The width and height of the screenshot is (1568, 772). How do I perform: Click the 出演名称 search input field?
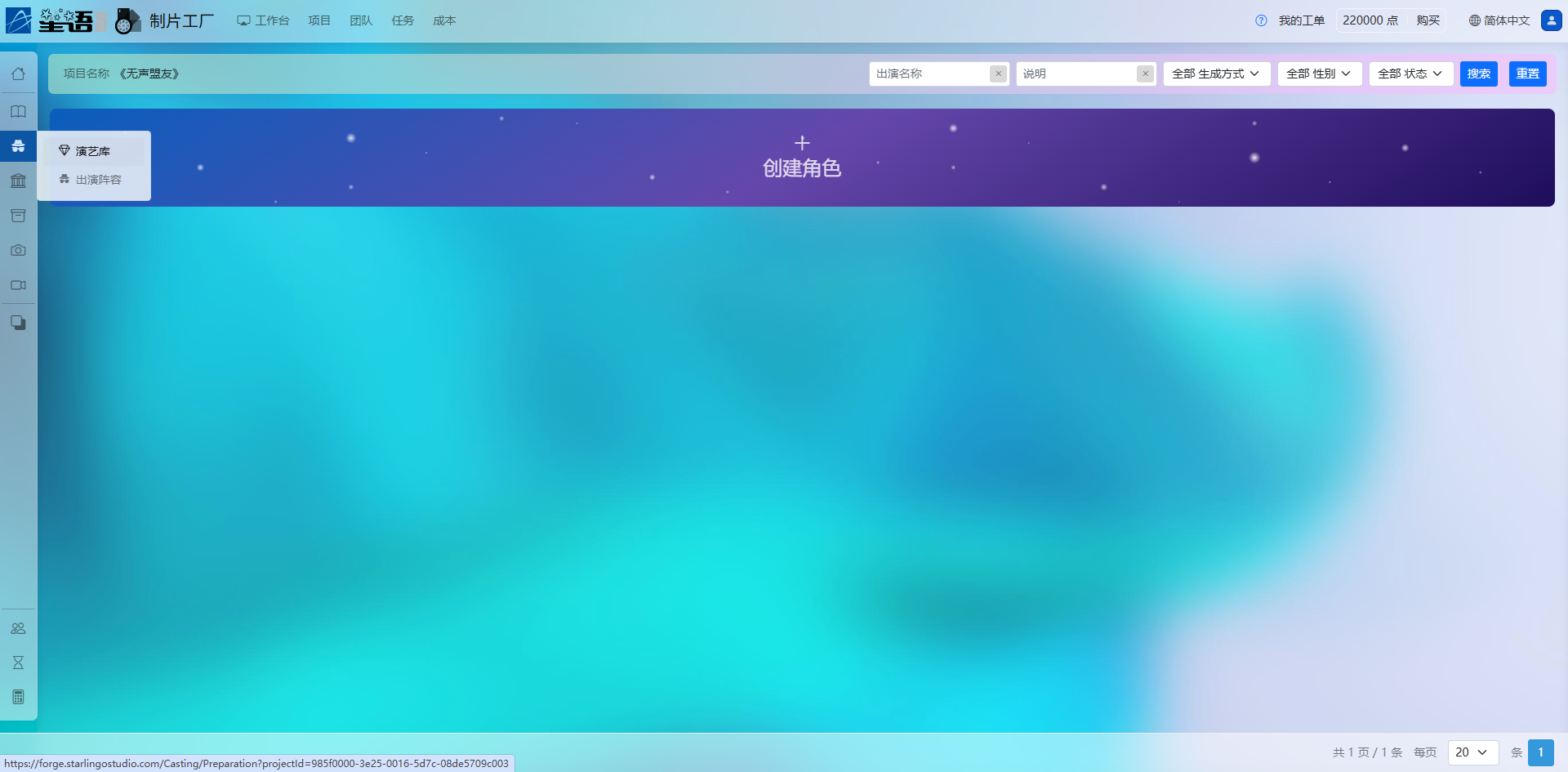pos(929,74)
